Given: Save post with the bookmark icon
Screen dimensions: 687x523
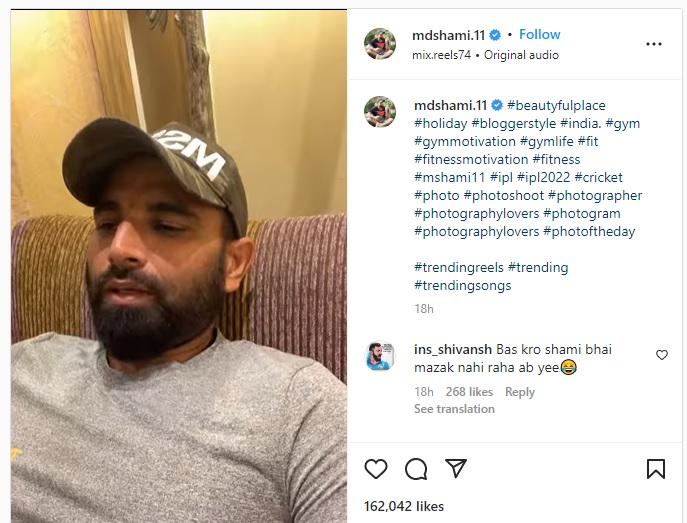Looking at the screenshot, I should [x=655, y=469].
